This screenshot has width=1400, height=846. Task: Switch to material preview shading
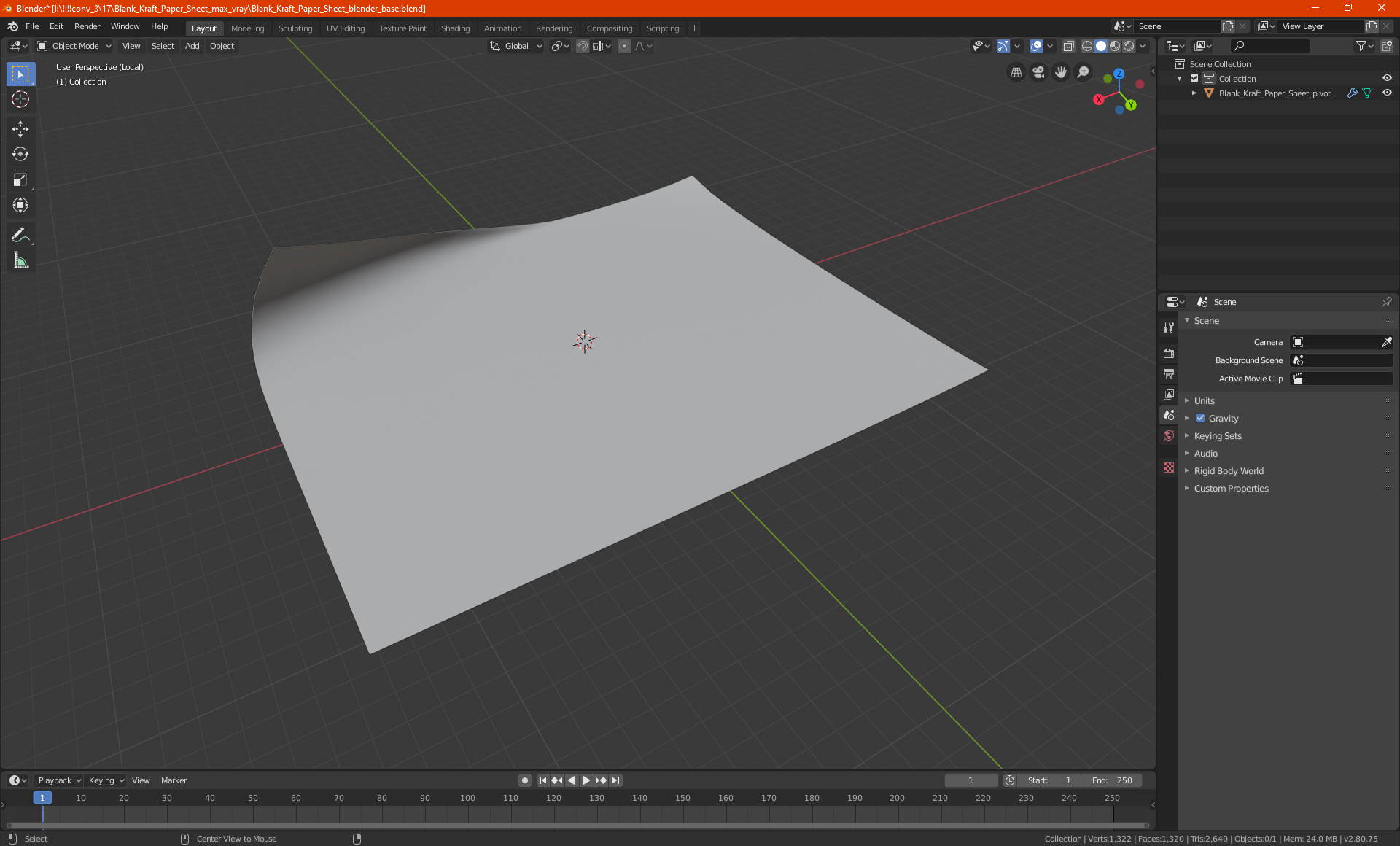coord(1115,46)
